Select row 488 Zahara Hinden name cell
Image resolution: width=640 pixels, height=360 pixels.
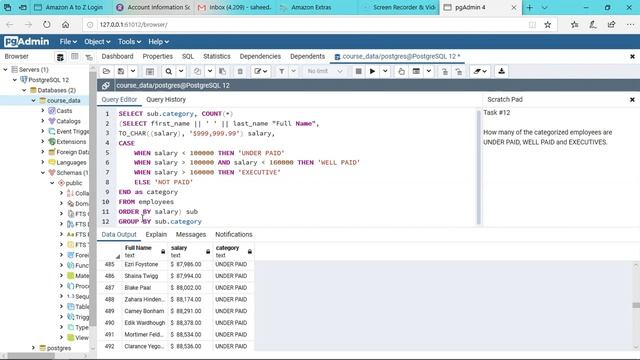(145, 300)
